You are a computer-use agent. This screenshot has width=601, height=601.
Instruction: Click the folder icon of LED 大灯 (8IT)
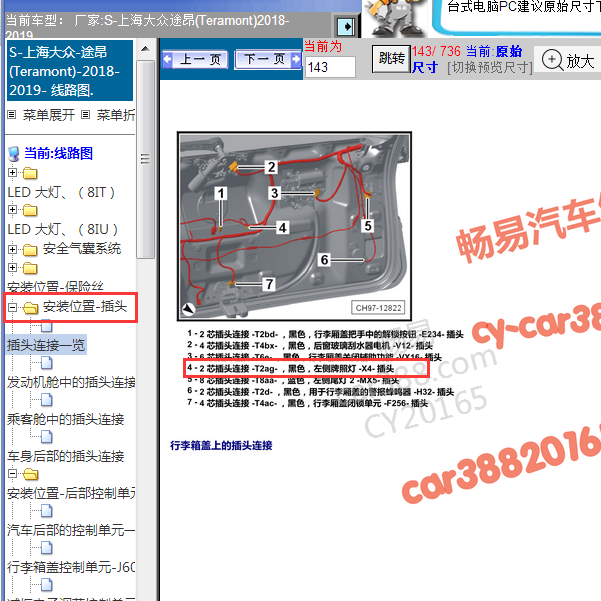pyautogui.click(x=30, y=173)
